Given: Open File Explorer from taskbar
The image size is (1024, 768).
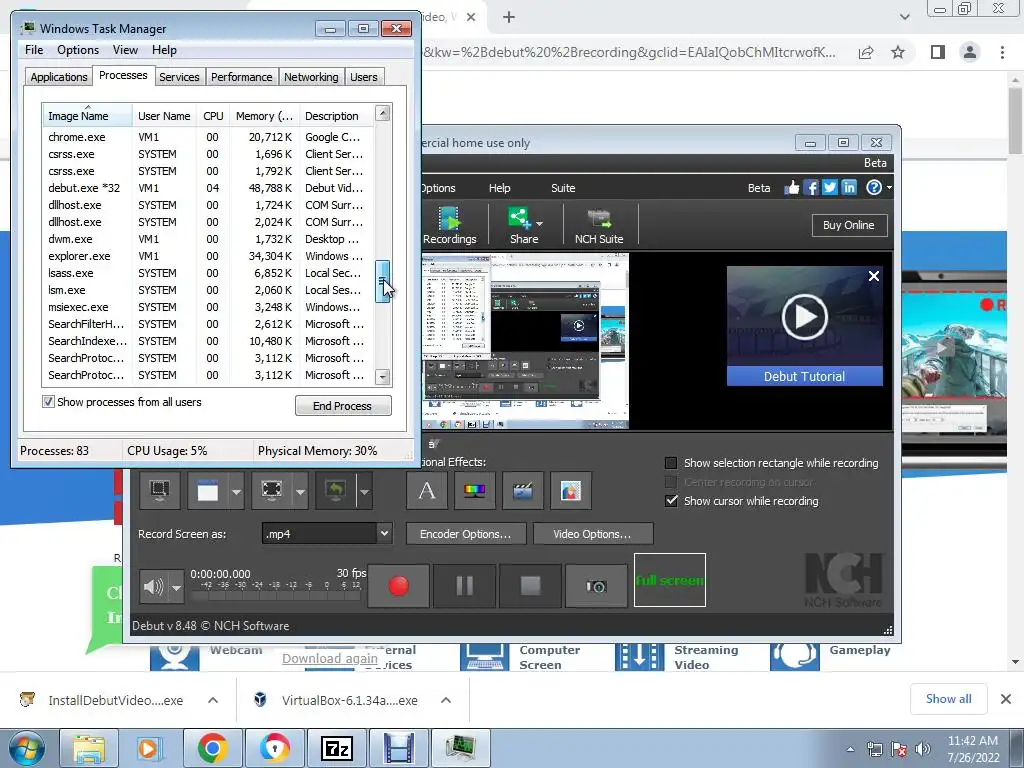Looking at the screenshot, I should (89, 748).
